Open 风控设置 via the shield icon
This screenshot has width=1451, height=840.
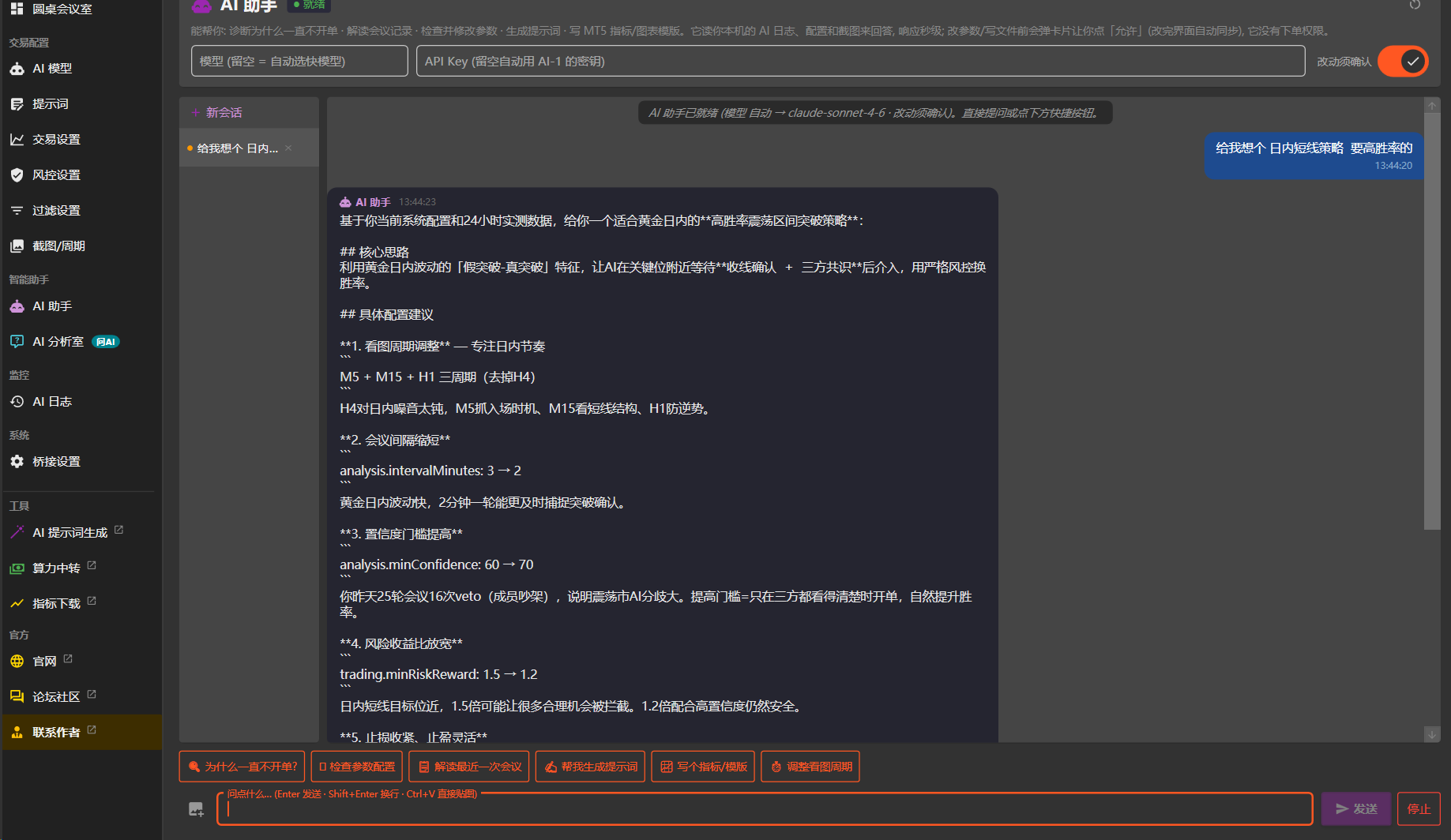17,175
